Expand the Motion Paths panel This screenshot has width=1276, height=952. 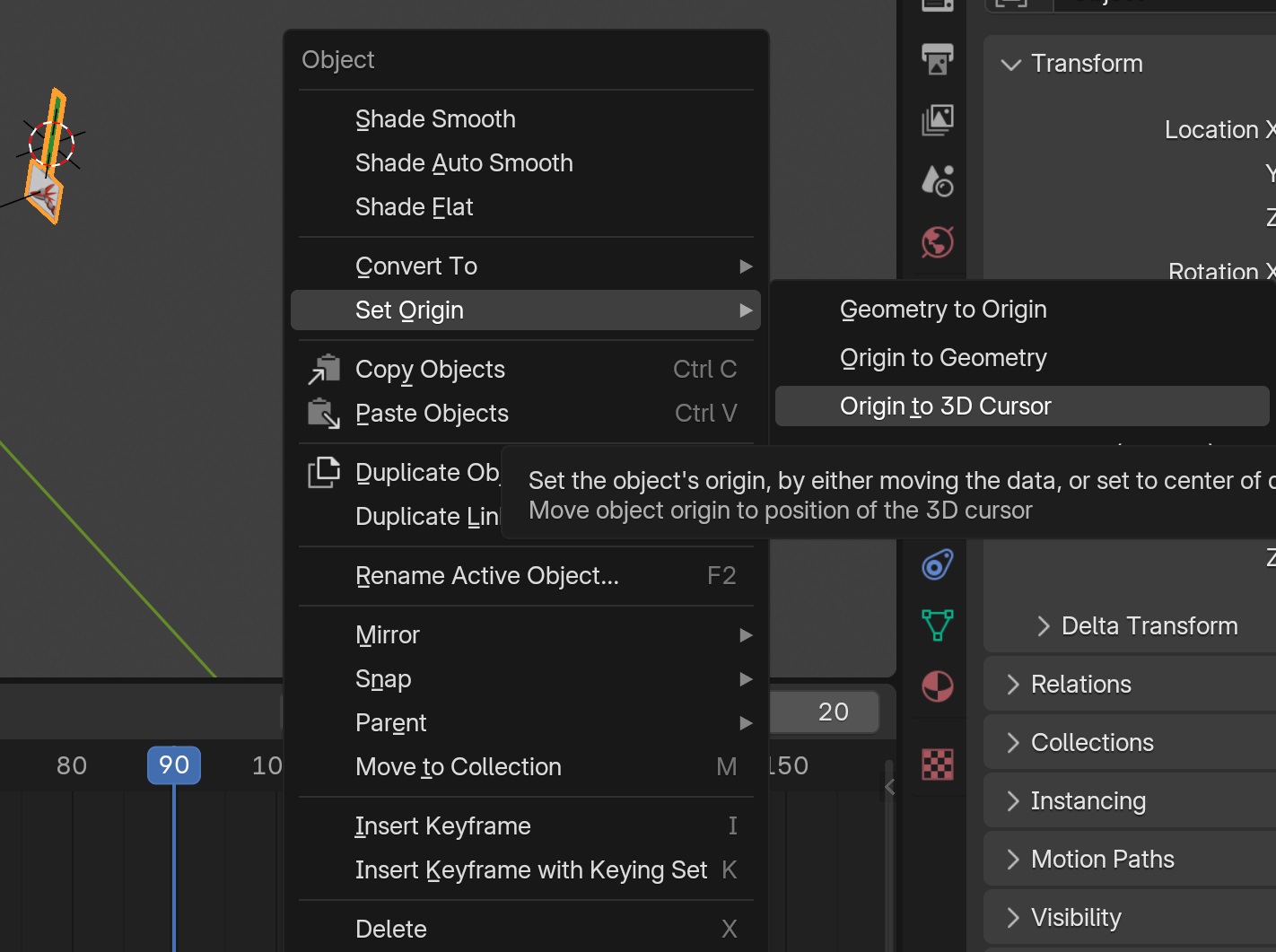[x=1013, y=859]
